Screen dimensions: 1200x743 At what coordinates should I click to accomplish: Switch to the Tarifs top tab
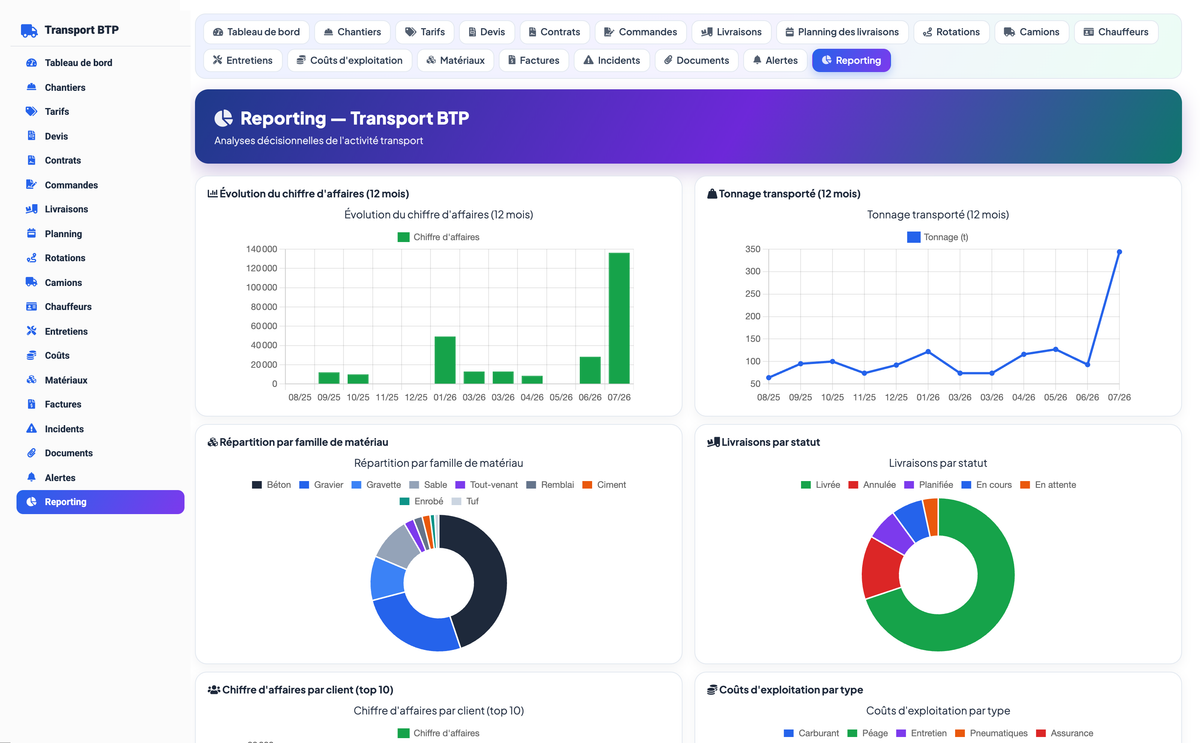coord(425,32)
